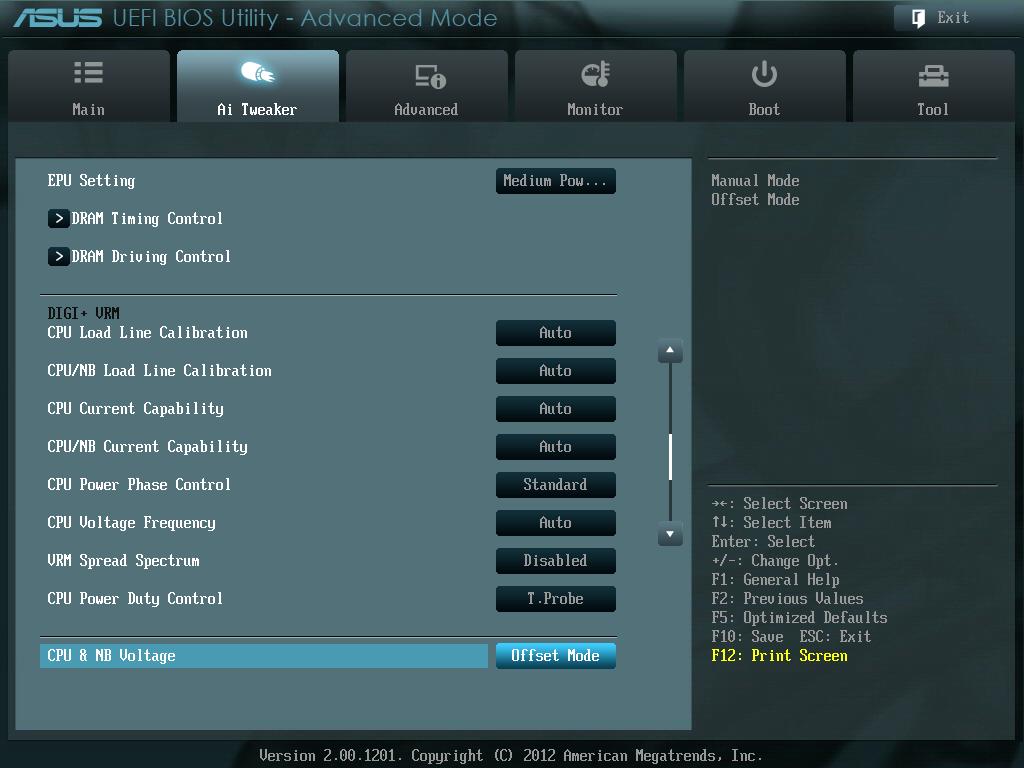Change CPU Load Line Calibration value

[x=556, y=333]
